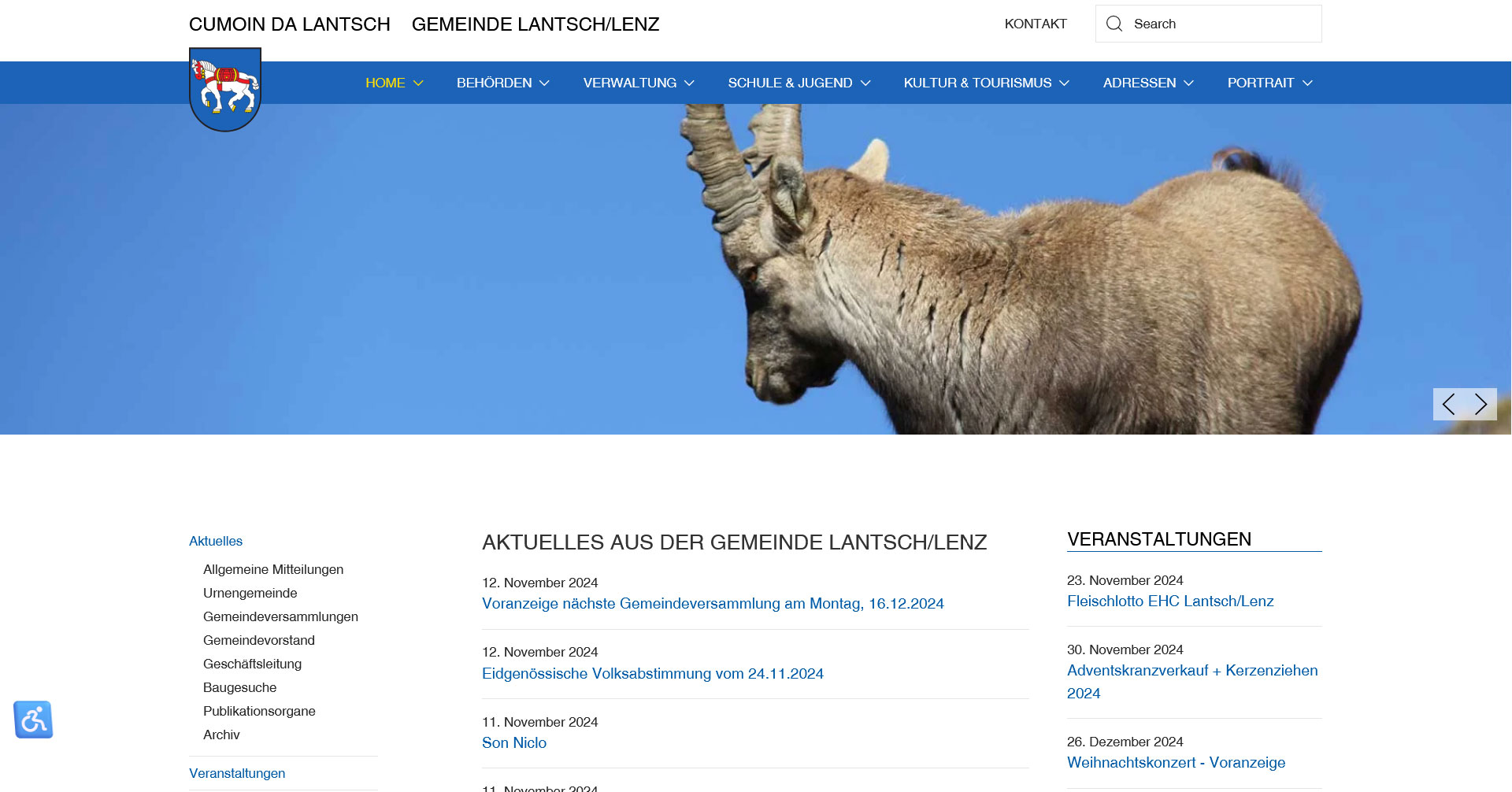This screenshot has height=792, width=1512.
Task: Select the KONTAKT menu entry
Action: coord(1036,24)
